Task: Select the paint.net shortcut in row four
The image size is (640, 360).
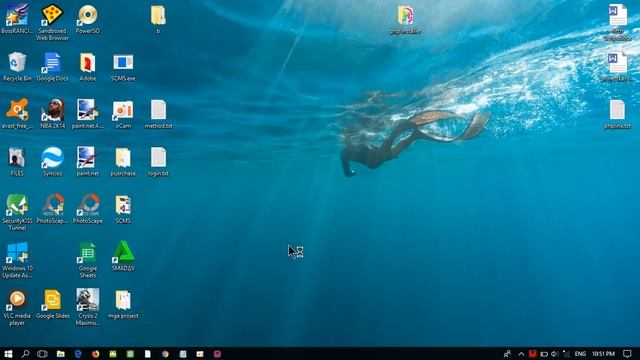Action: [x=88, y=162]
